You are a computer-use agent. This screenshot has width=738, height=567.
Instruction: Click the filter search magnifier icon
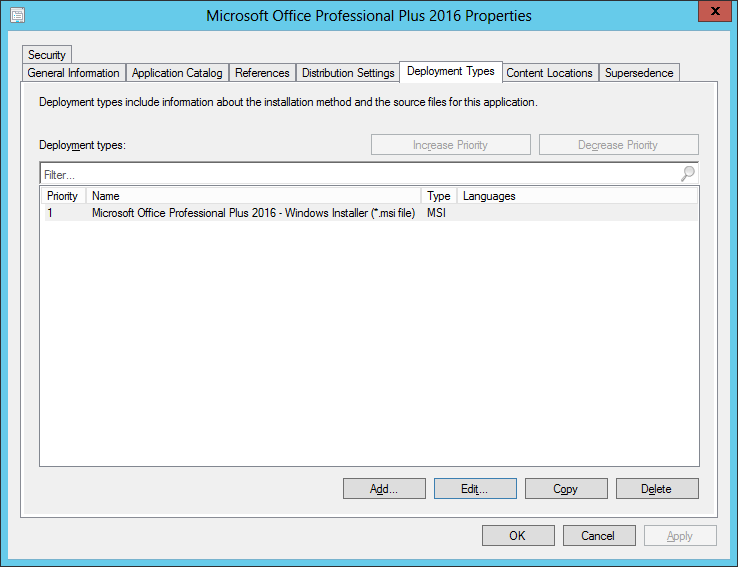click(x=687, y=174)
